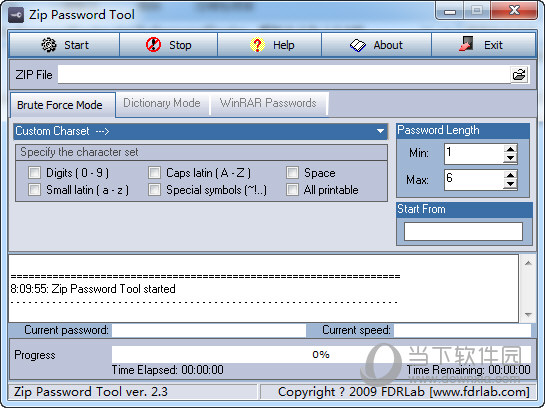
Task: Expand the Custom Charset dropdown
Action: tap(380, 131)
